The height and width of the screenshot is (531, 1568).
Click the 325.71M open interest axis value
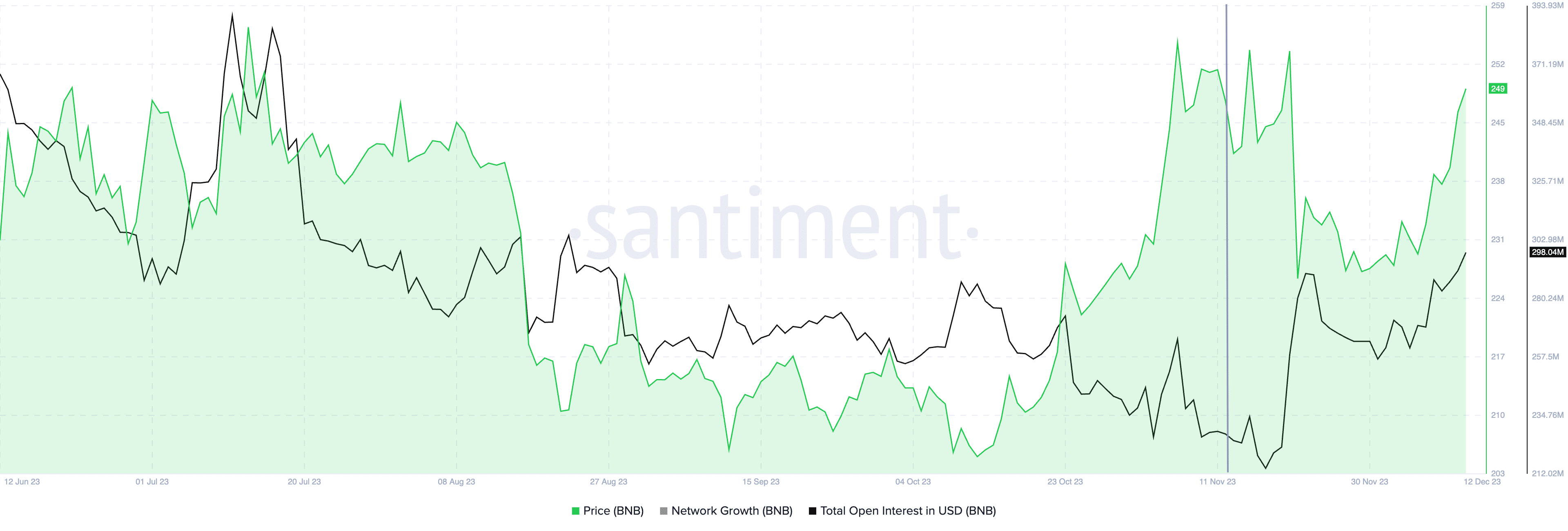(x=1547, y=181)
